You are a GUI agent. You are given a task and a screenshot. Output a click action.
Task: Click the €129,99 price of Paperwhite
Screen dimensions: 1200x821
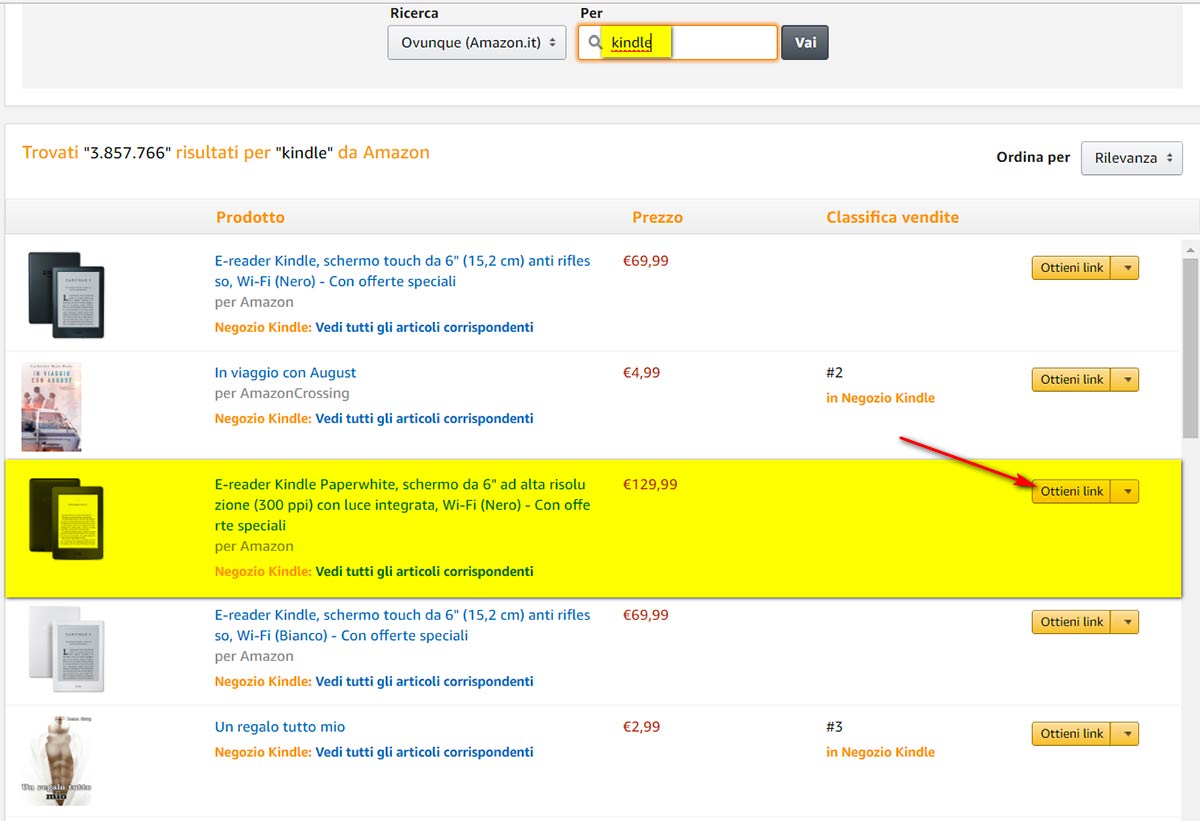pyautogui.click(x=650, y=484)
